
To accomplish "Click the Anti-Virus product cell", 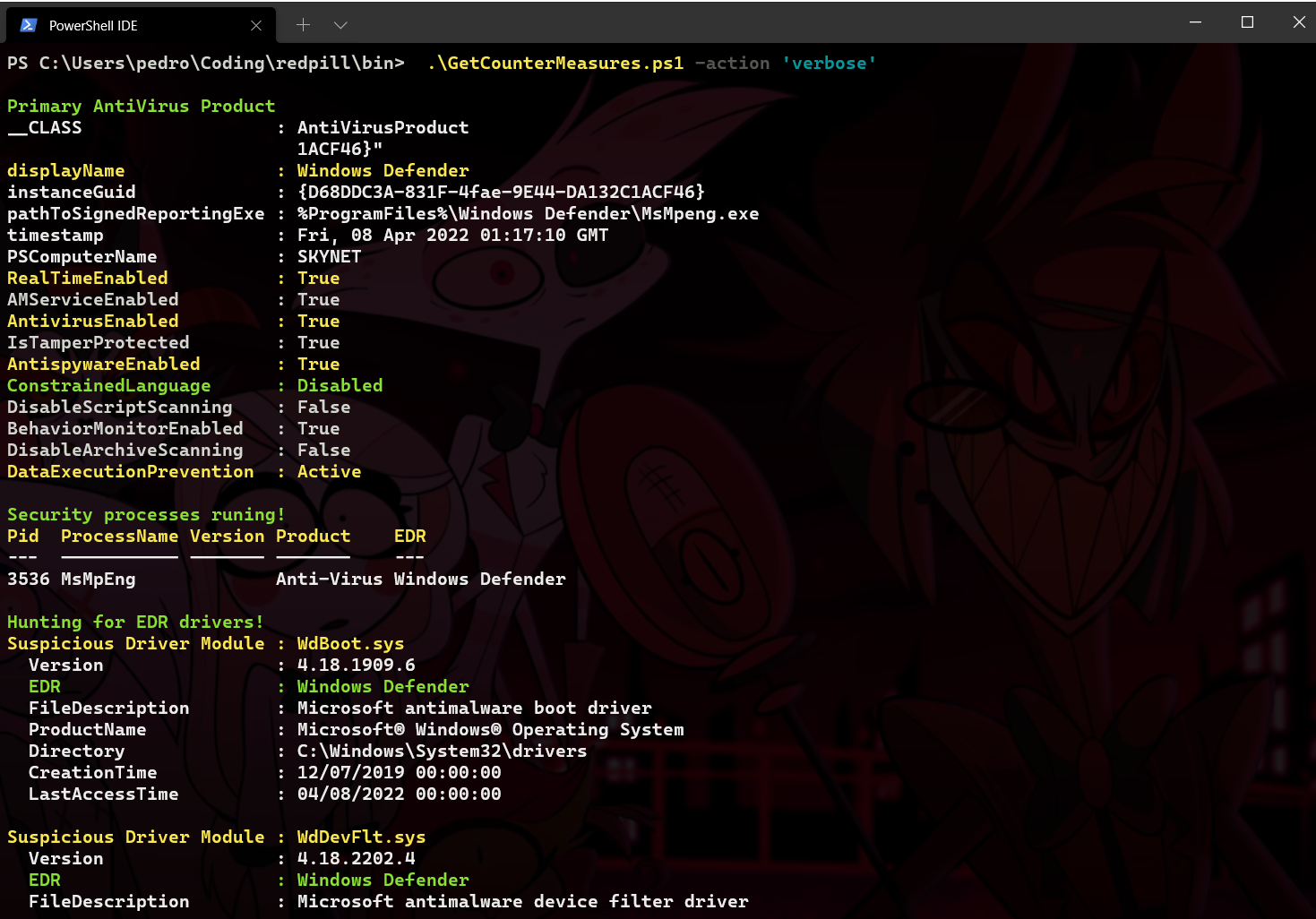I will (329, 580).
